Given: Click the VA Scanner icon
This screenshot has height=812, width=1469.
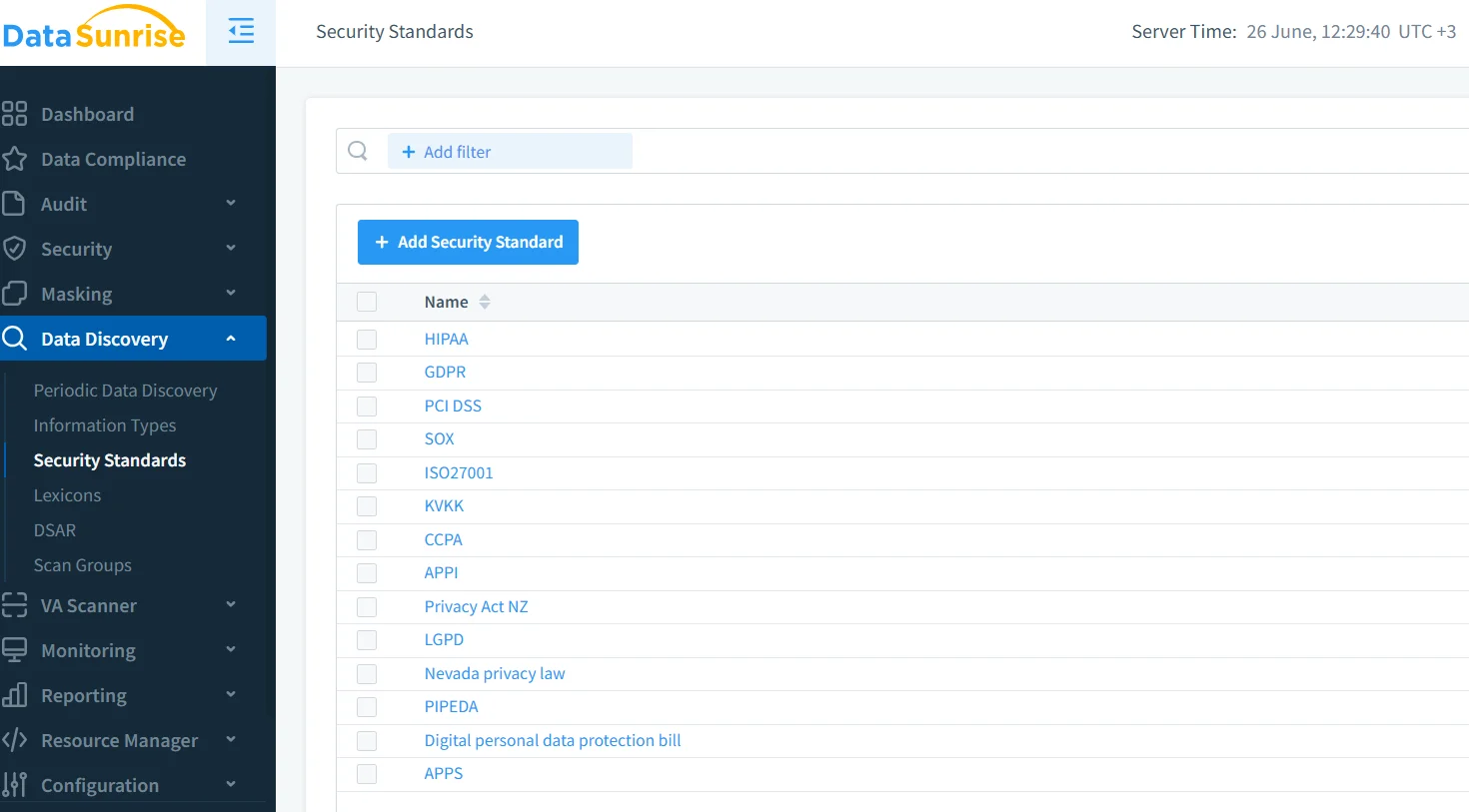Looking at the screenshot, I should 14,605.
